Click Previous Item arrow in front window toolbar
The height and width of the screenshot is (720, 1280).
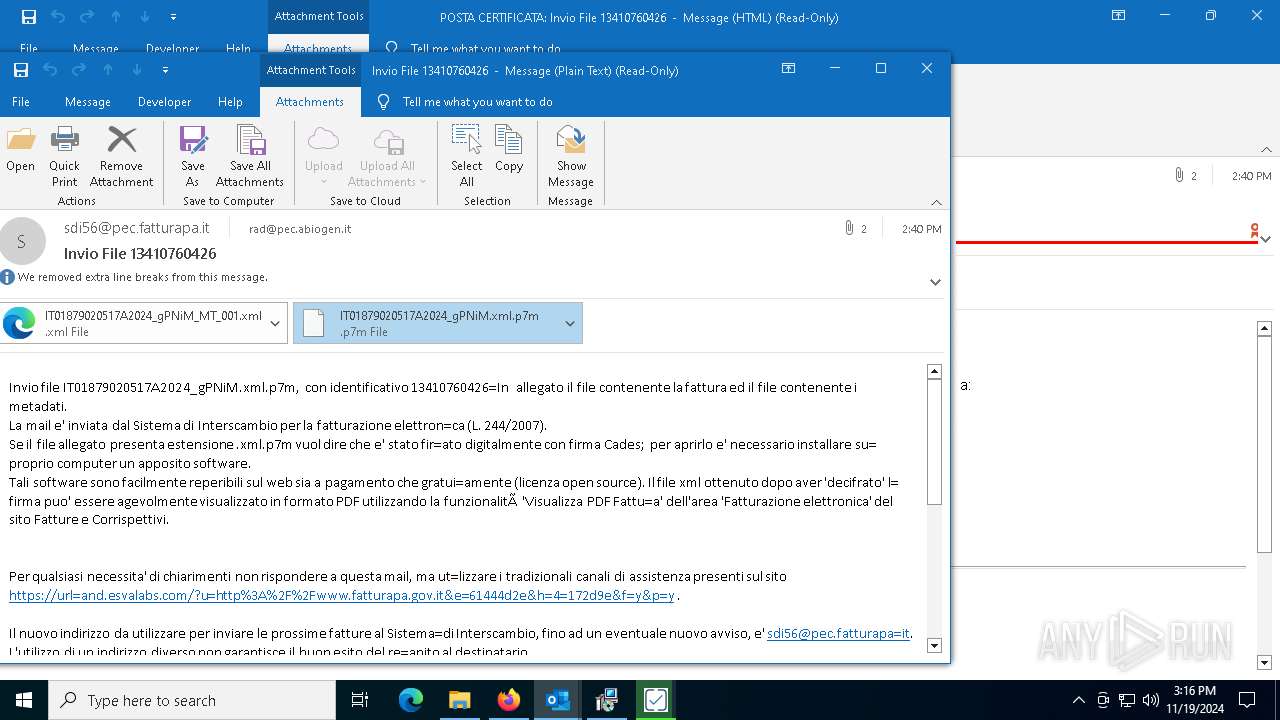[108, 70]
